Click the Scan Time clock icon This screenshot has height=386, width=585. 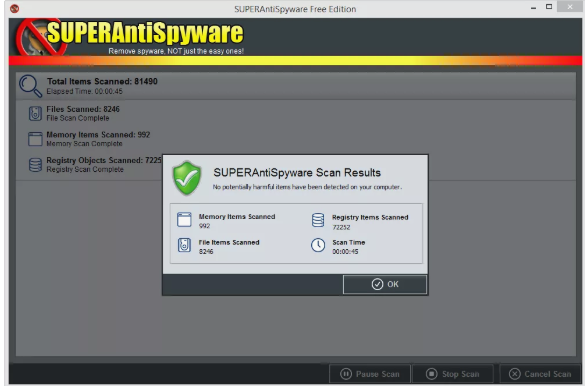click(x=318, y=245)
